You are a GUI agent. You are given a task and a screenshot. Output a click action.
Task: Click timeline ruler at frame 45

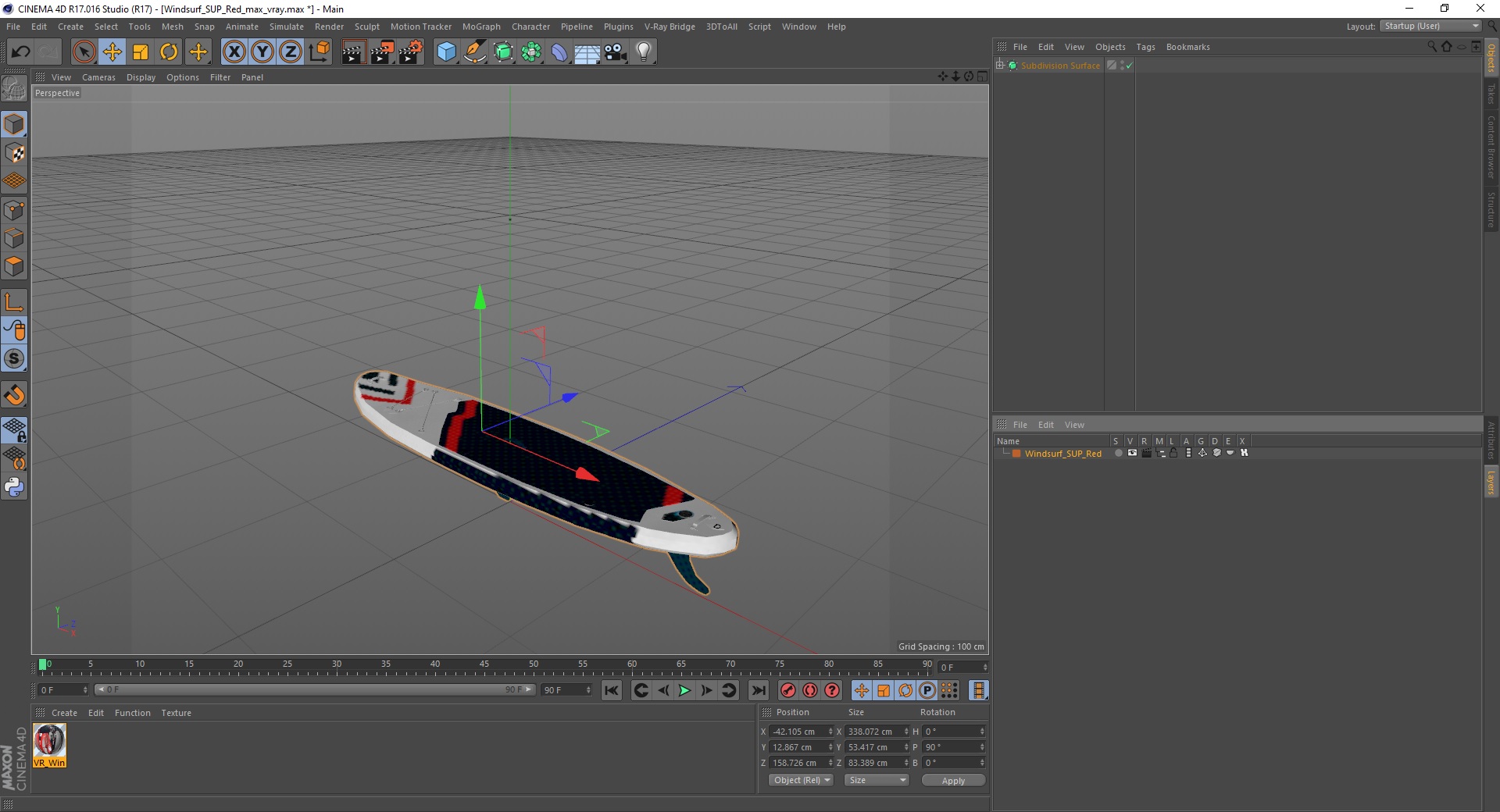pyautogui.click(x=484, y=665)
